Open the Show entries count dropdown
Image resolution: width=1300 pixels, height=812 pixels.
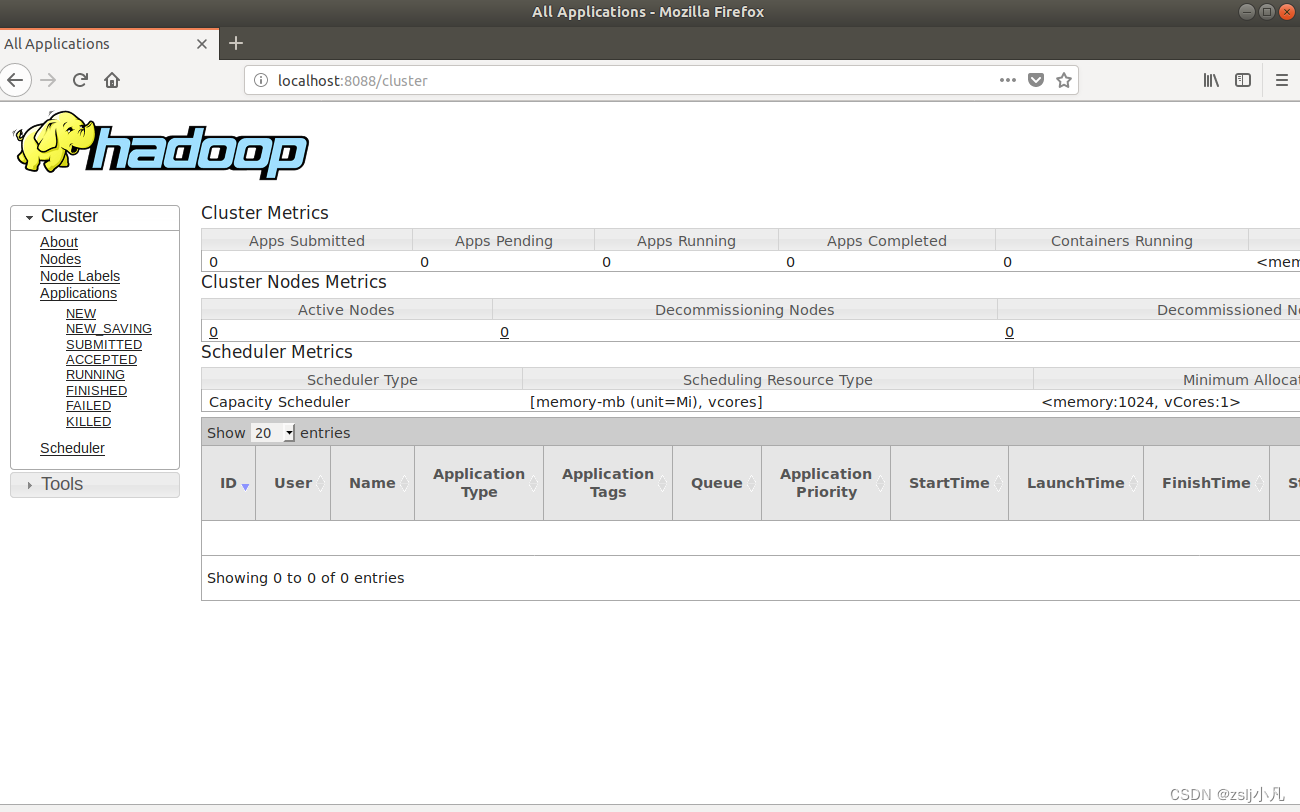pyautogui.click(x=273, y=433)
